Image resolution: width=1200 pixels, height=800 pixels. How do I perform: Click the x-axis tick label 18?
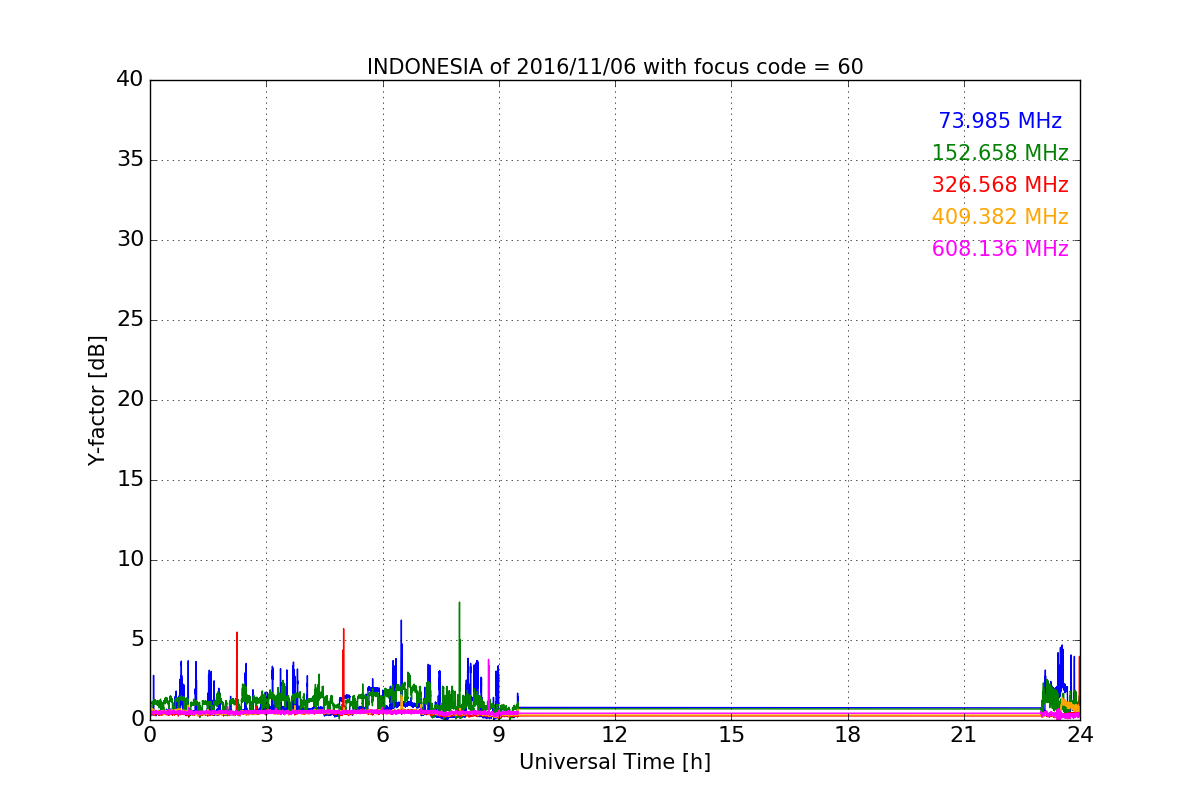click(848, 734)
